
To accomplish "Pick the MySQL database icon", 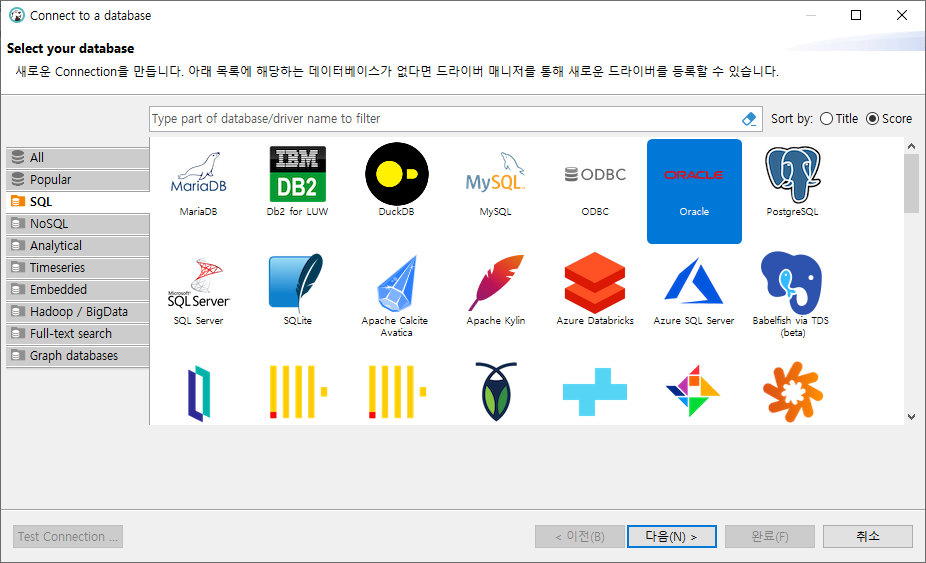I will [x=495, y=174].
